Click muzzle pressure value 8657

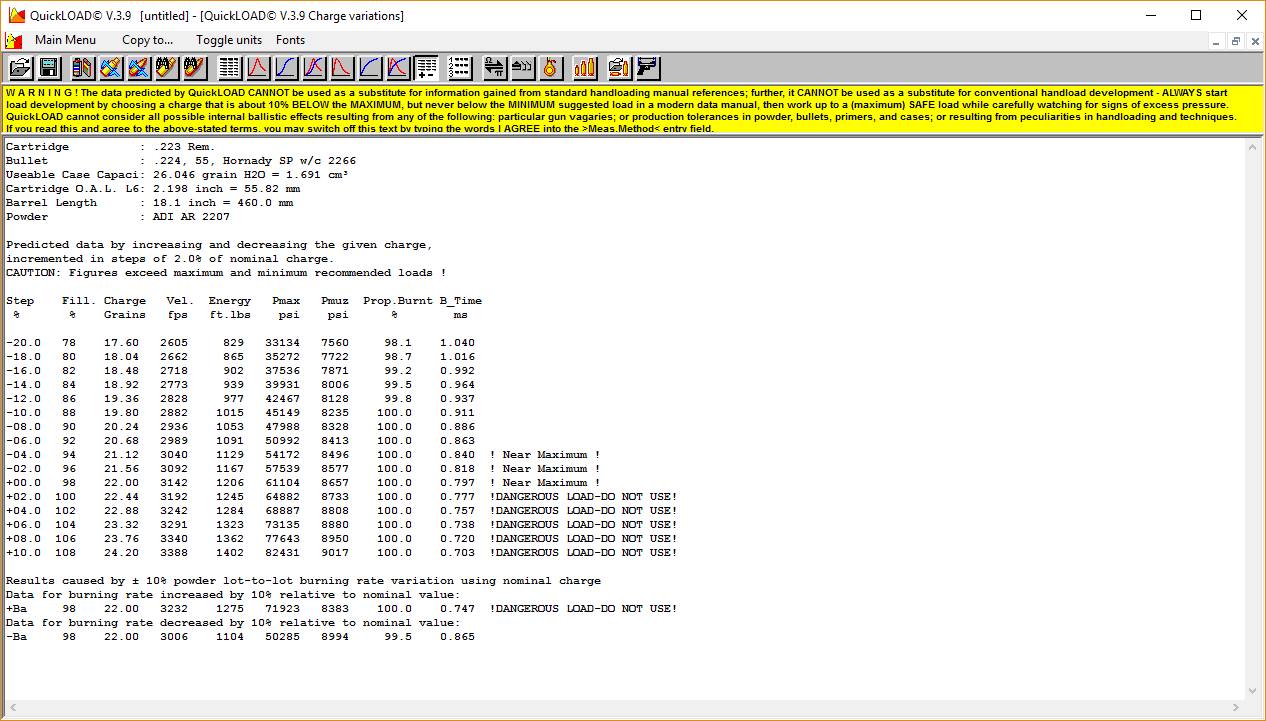(335, 483)
